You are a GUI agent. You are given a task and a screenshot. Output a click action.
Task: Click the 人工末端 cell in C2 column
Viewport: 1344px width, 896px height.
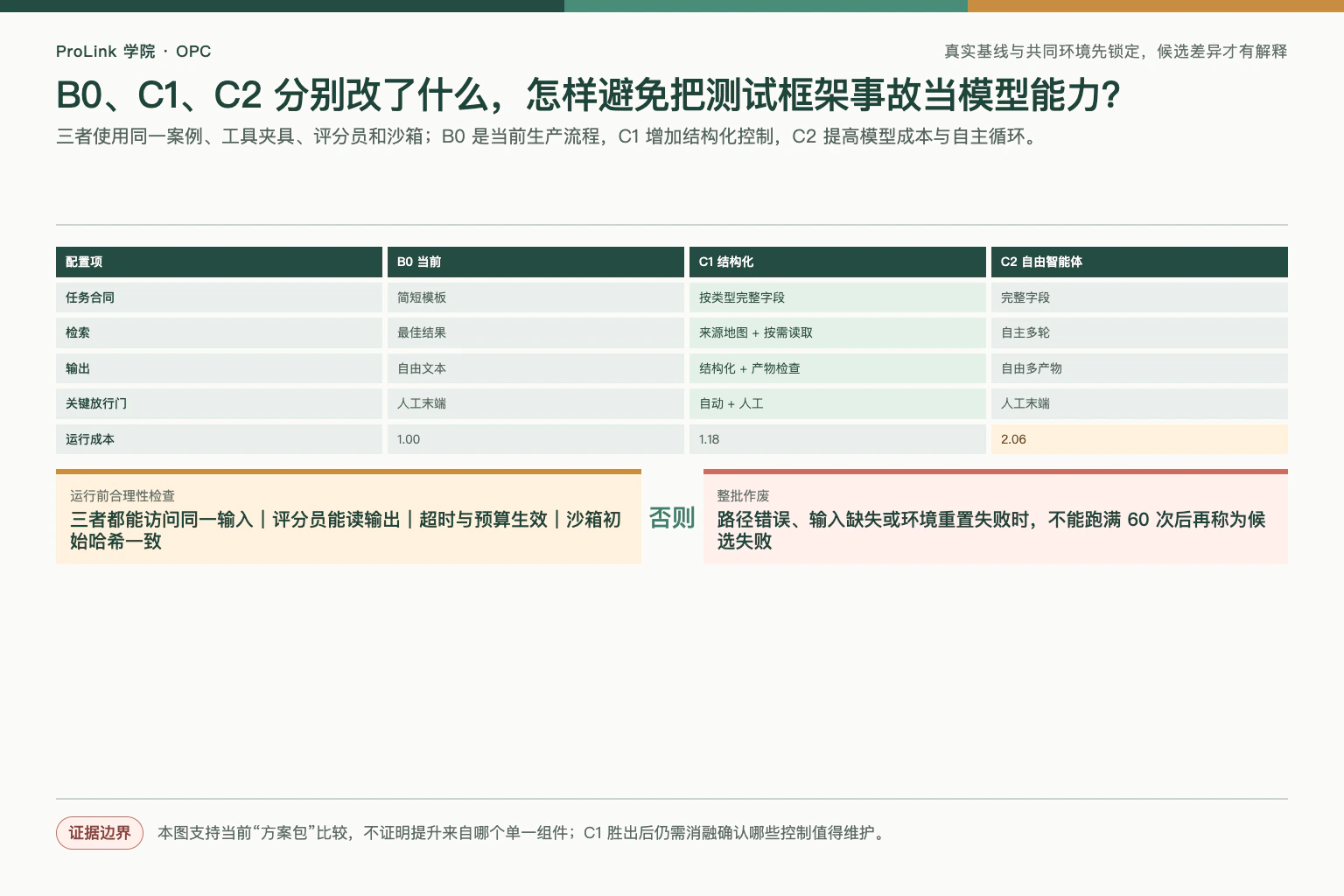tap(1139, 403)
